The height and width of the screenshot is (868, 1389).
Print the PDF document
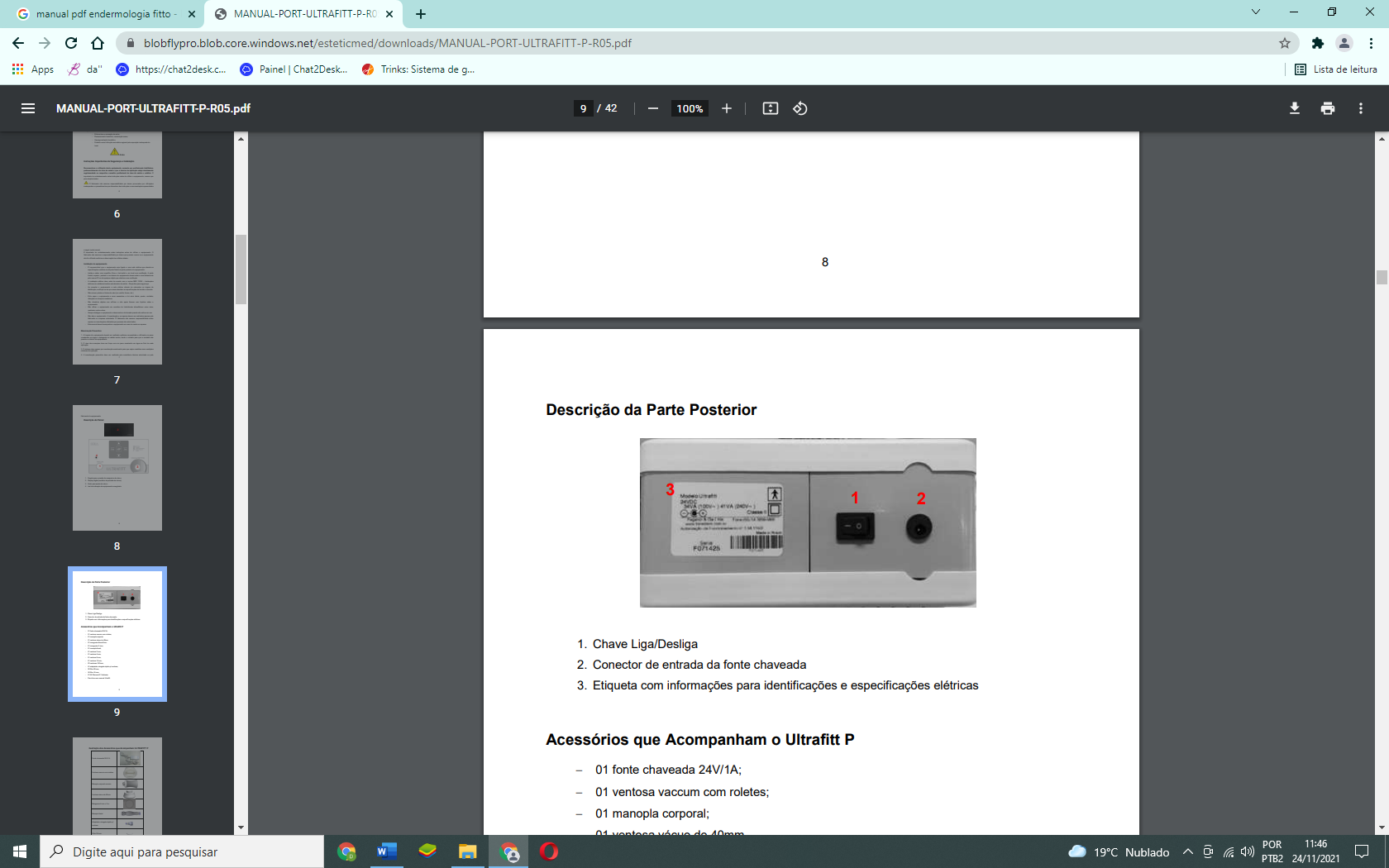click(1328, 108)
